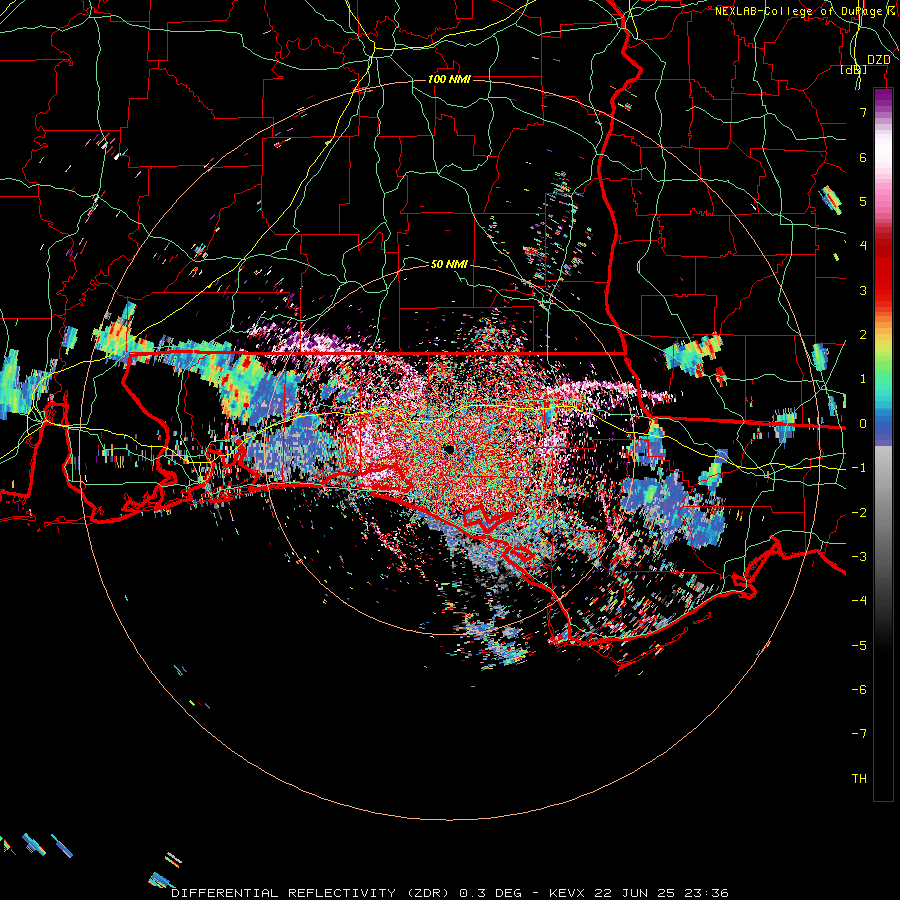Click the "-2" tick on the dB scale

tap(859, 512)
